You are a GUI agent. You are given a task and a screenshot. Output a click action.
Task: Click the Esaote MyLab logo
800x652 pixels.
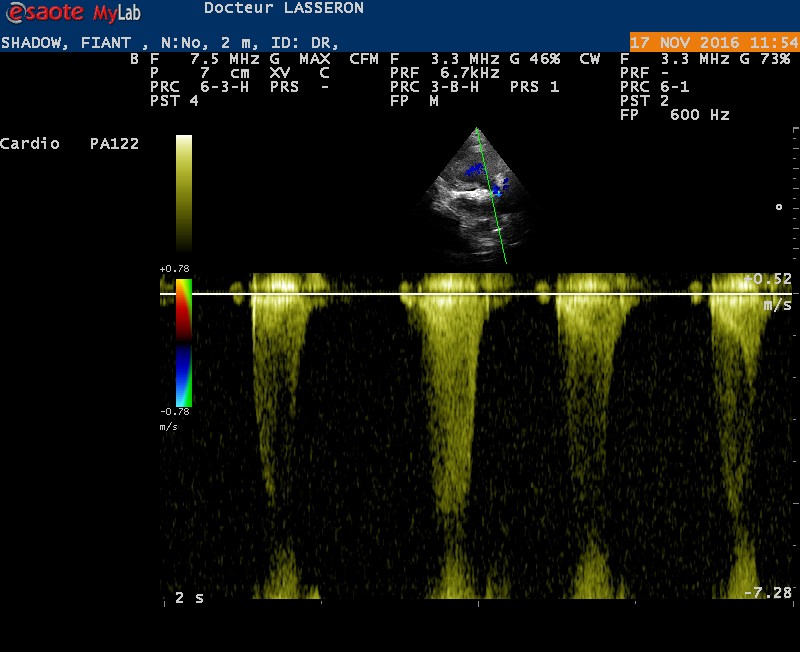[x=73, y=13]
